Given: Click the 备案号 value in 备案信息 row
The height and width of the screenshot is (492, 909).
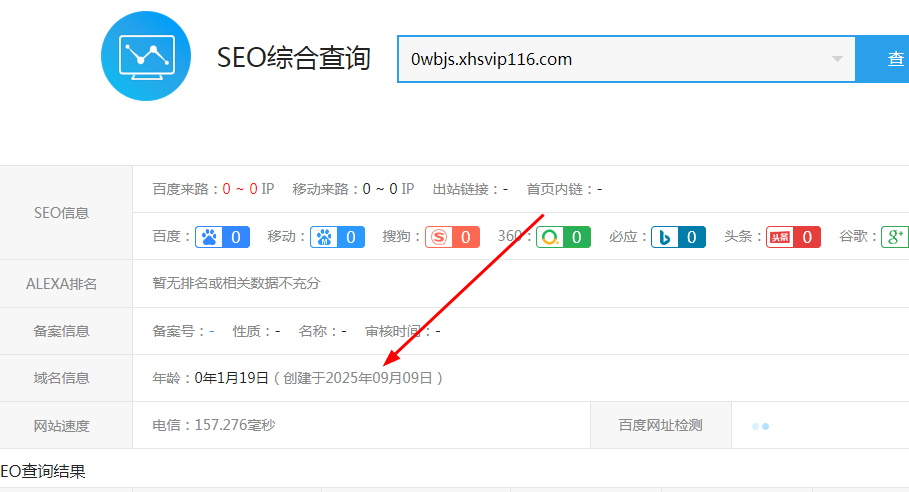Looking at the screenshot, I should (x=211, y=331).
